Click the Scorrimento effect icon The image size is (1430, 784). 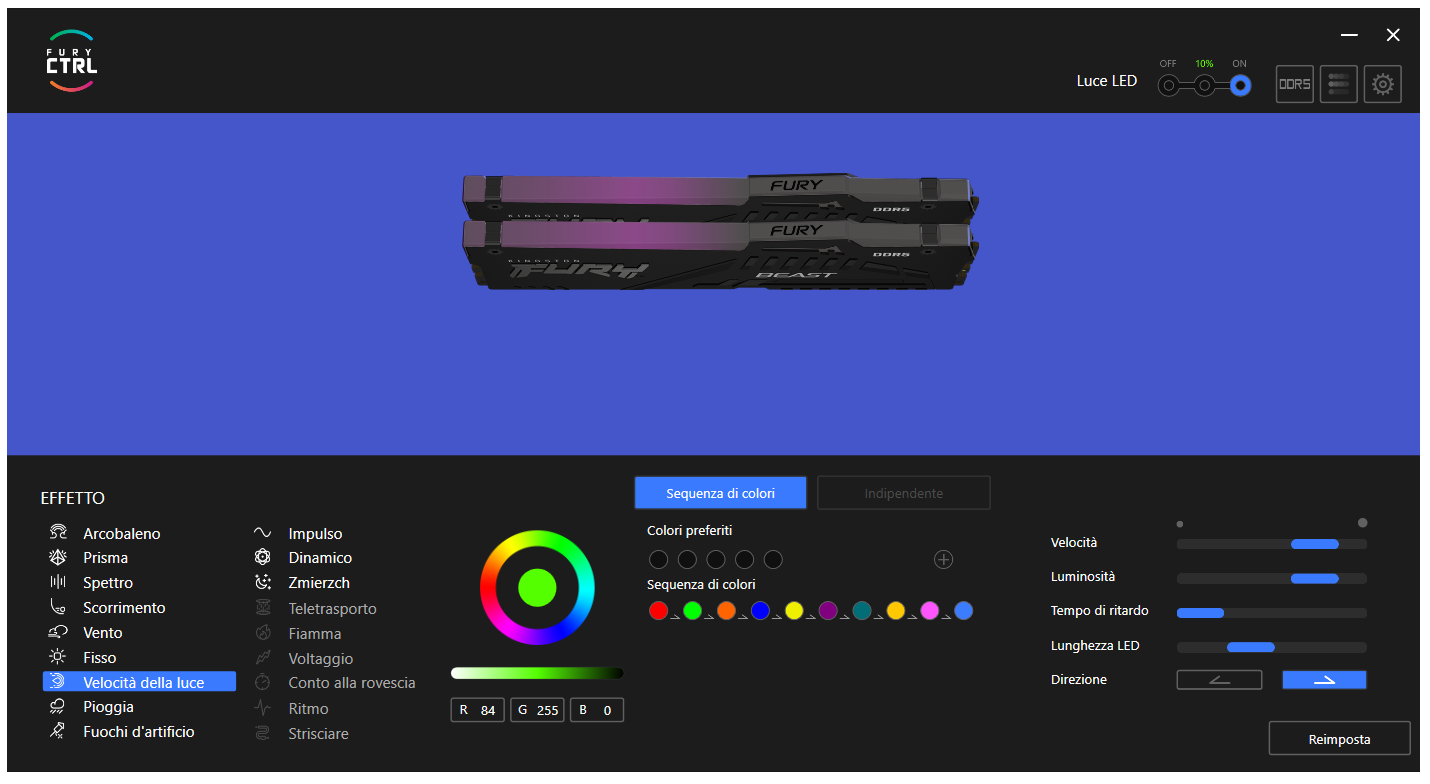click(x=58, y=607)
